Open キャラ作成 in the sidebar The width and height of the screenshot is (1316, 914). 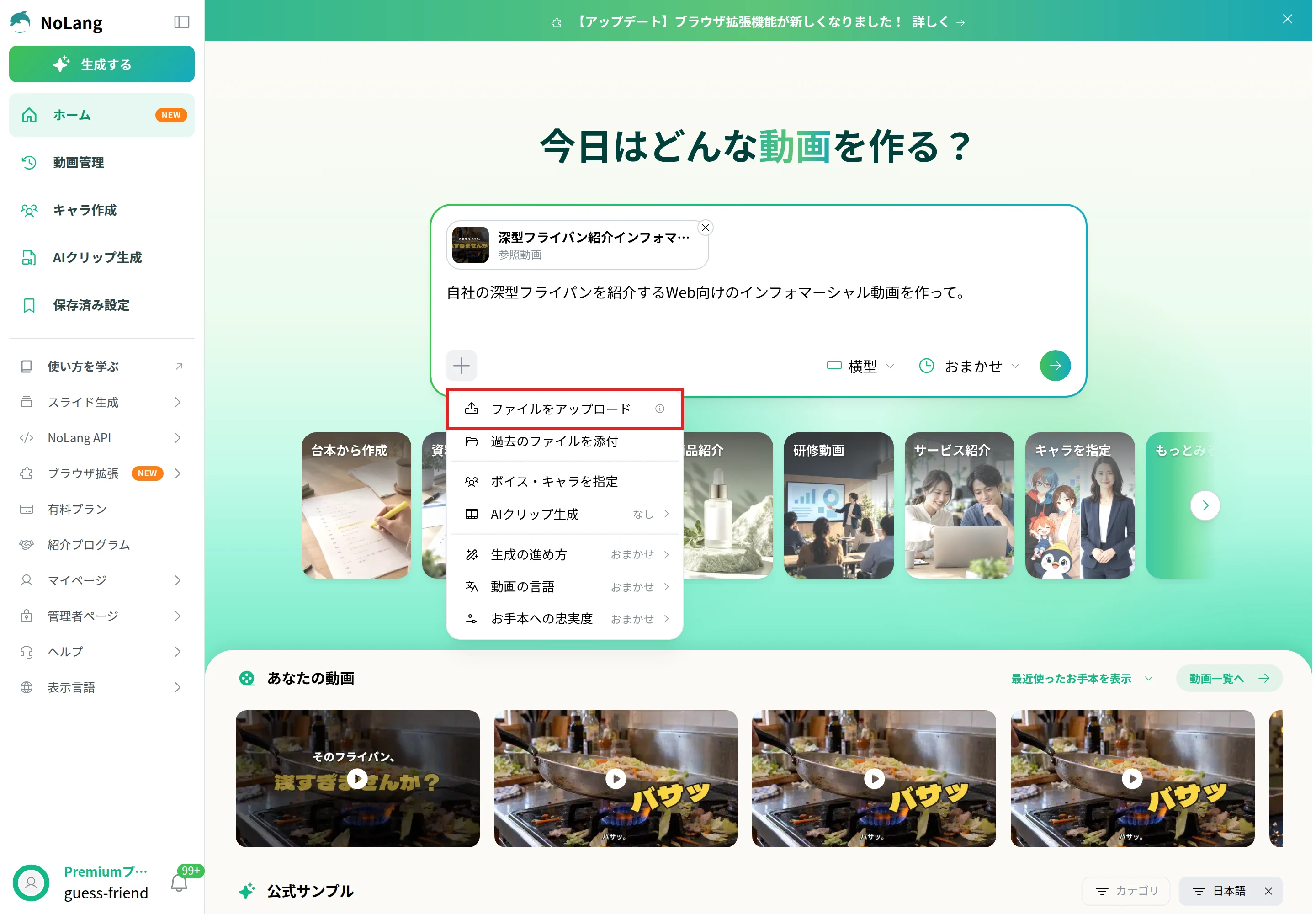coord(102,210)
